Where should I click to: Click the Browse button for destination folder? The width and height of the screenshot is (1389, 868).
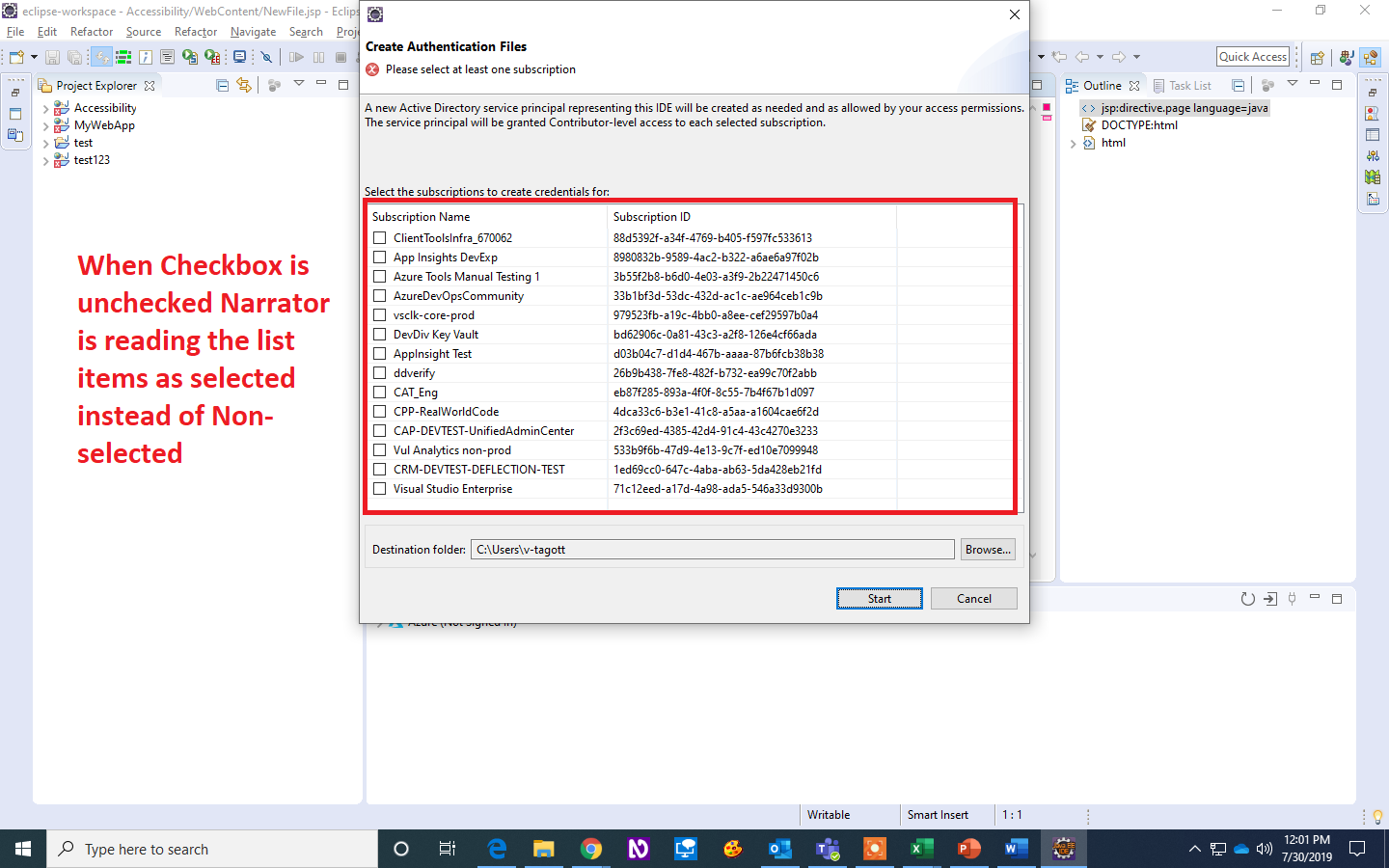point(987,549)
